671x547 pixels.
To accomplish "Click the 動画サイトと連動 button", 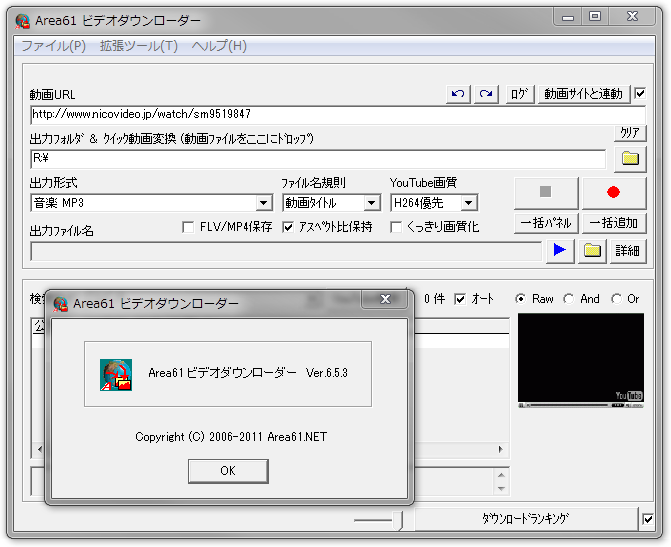I will pos(584,94).
